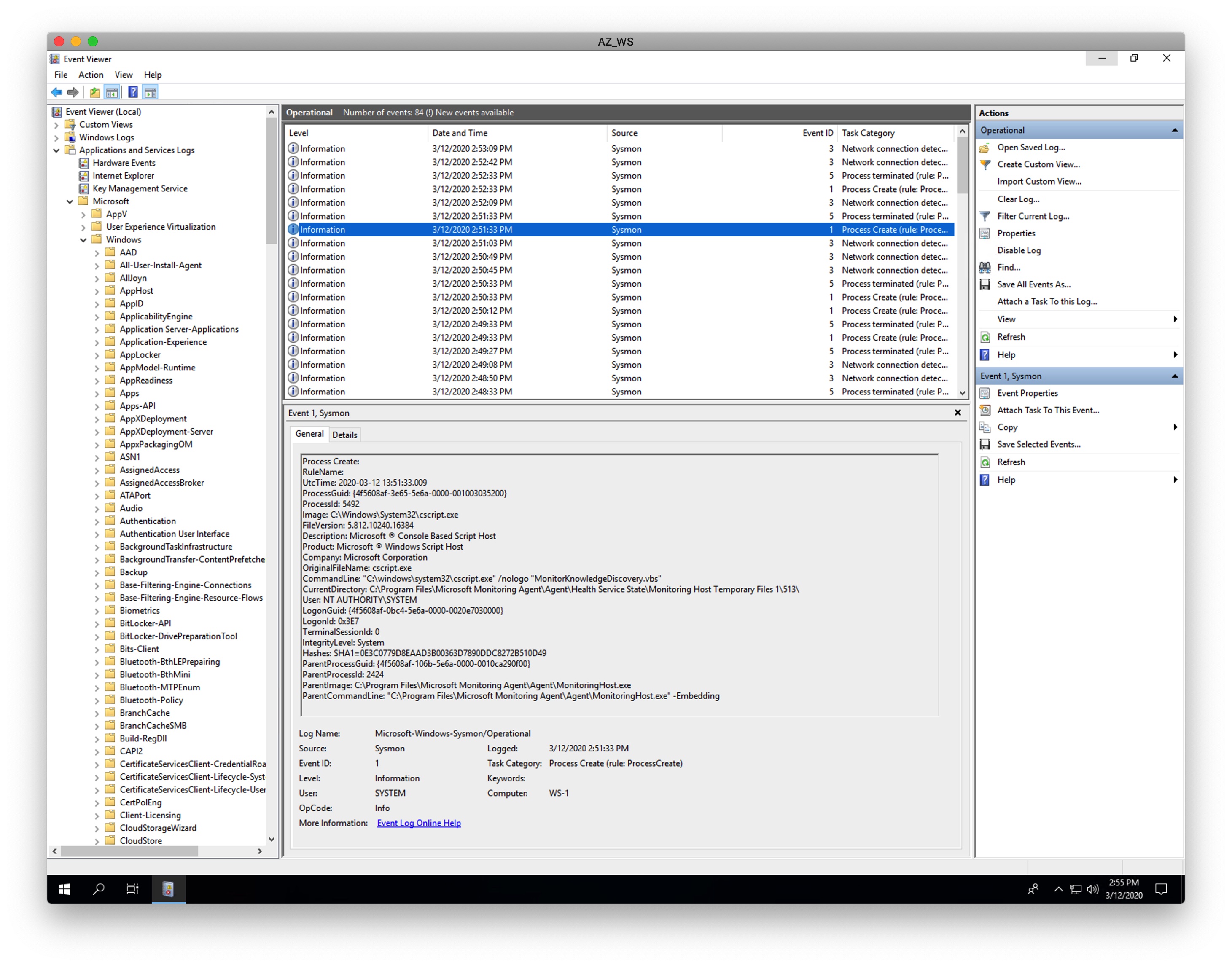Collapse the Event 1, Sysmon actions section
1232x966 pixels.
click(1174, 376)
